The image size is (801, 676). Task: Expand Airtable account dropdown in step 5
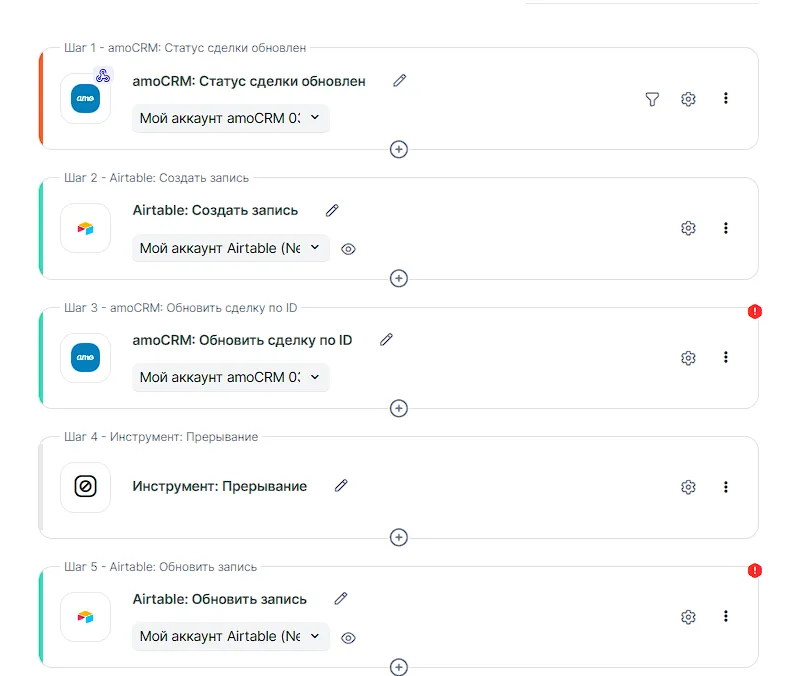coord(231,636)
